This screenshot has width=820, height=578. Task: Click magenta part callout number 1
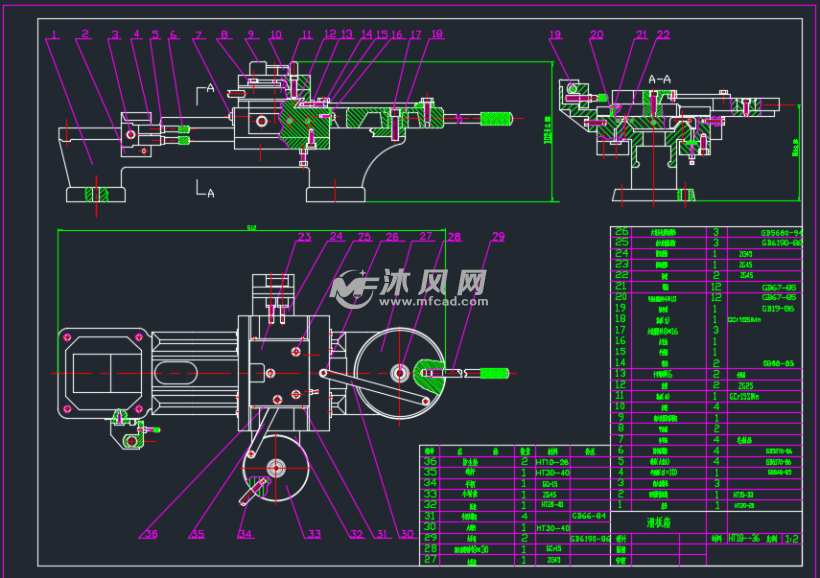[54, 35]
